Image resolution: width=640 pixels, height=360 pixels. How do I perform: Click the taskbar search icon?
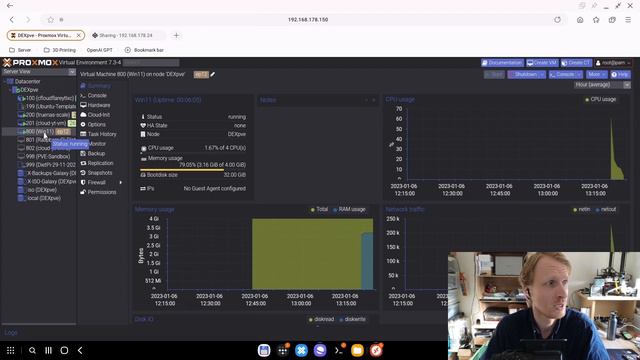[x=32, y=350]
